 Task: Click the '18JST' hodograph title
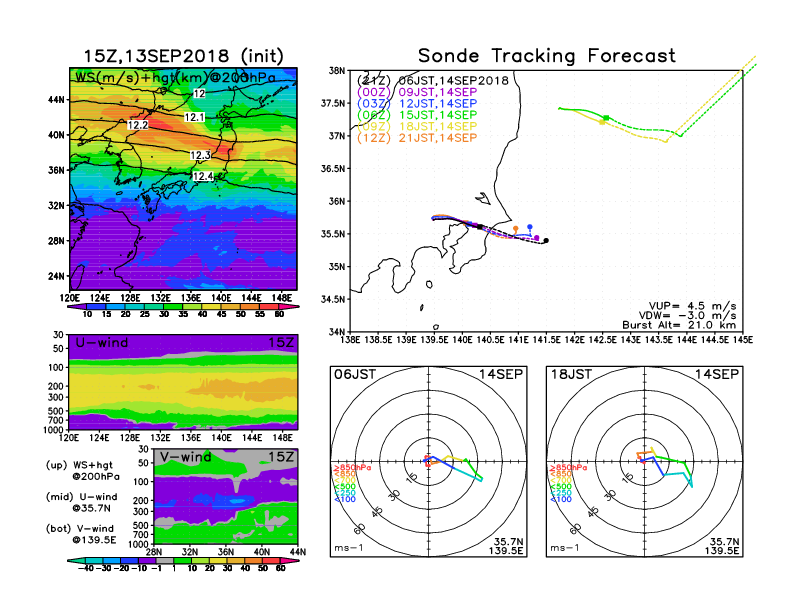coord(571,374)
